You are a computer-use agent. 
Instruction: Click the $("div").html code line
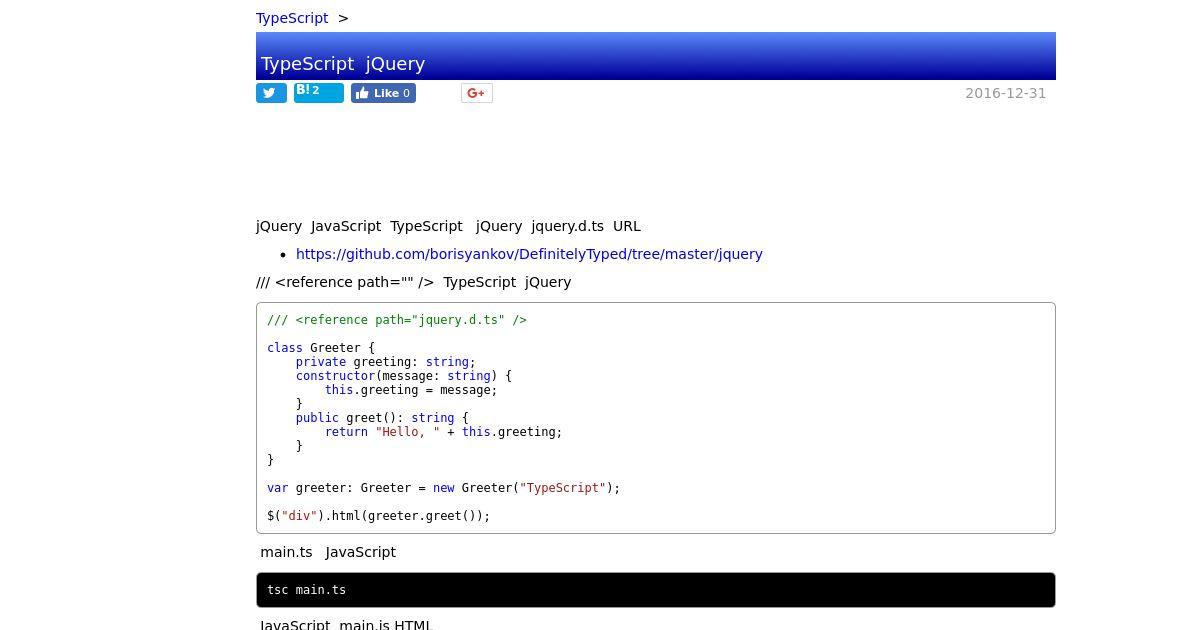[379, 516]
